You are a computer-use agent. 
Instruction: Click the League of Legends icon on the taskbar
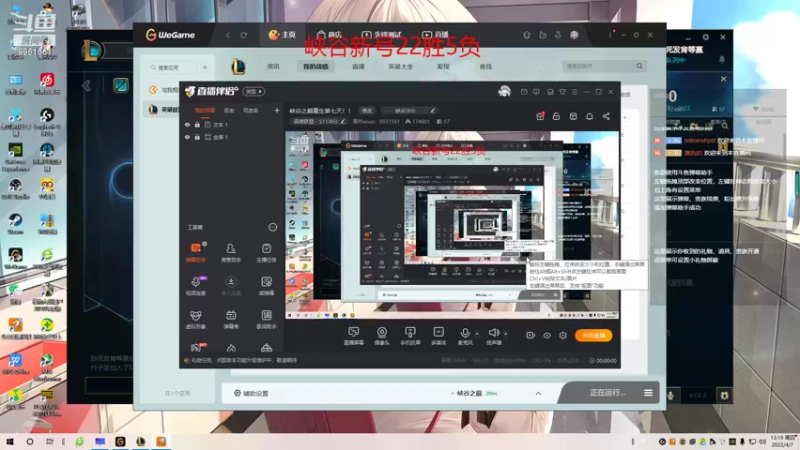(x=141, y=442)
